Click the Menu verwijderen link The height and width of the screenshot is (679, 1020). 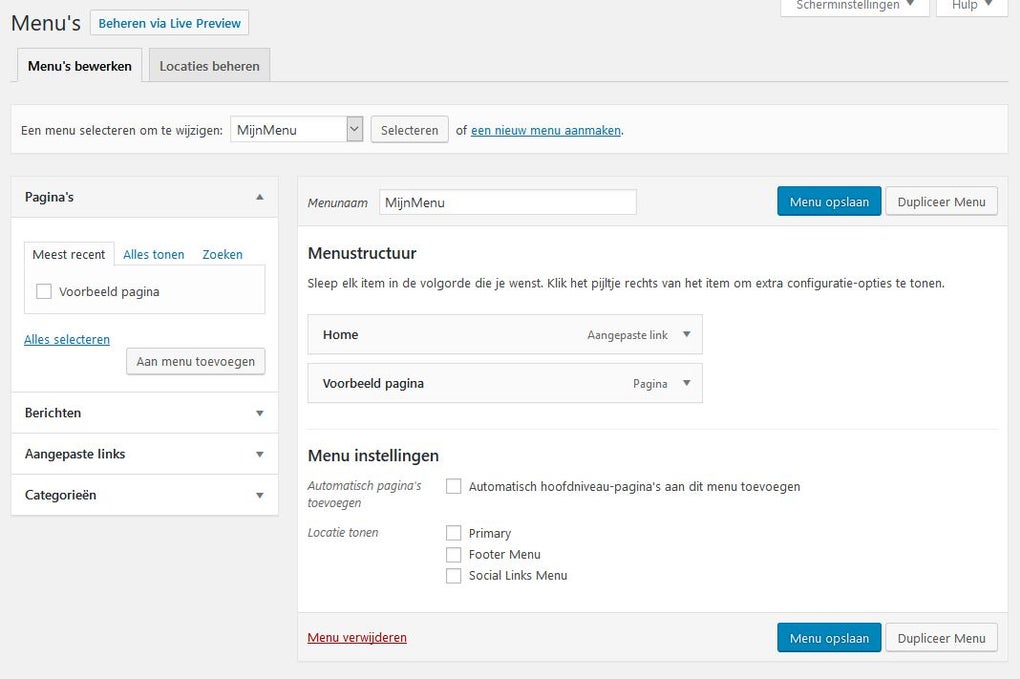(357, 637)
